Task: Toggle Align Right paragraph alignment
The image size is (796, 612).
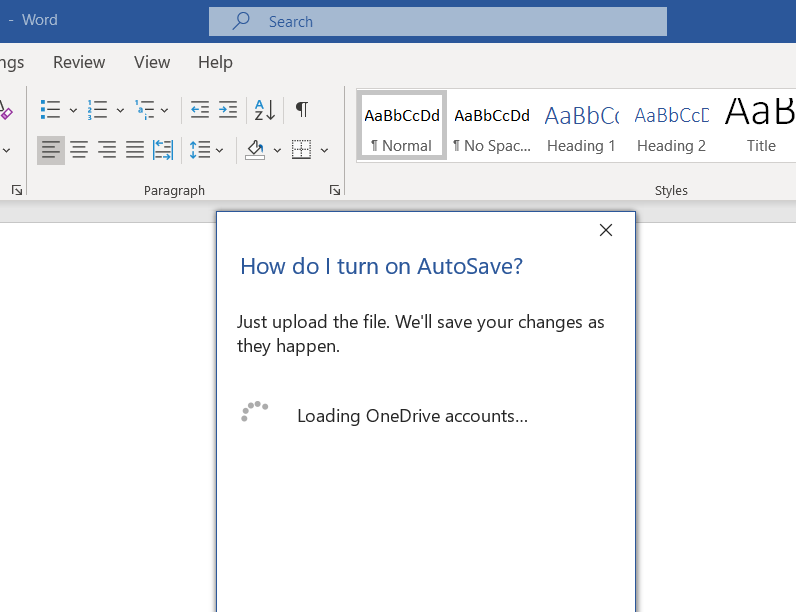Action: 107,150
